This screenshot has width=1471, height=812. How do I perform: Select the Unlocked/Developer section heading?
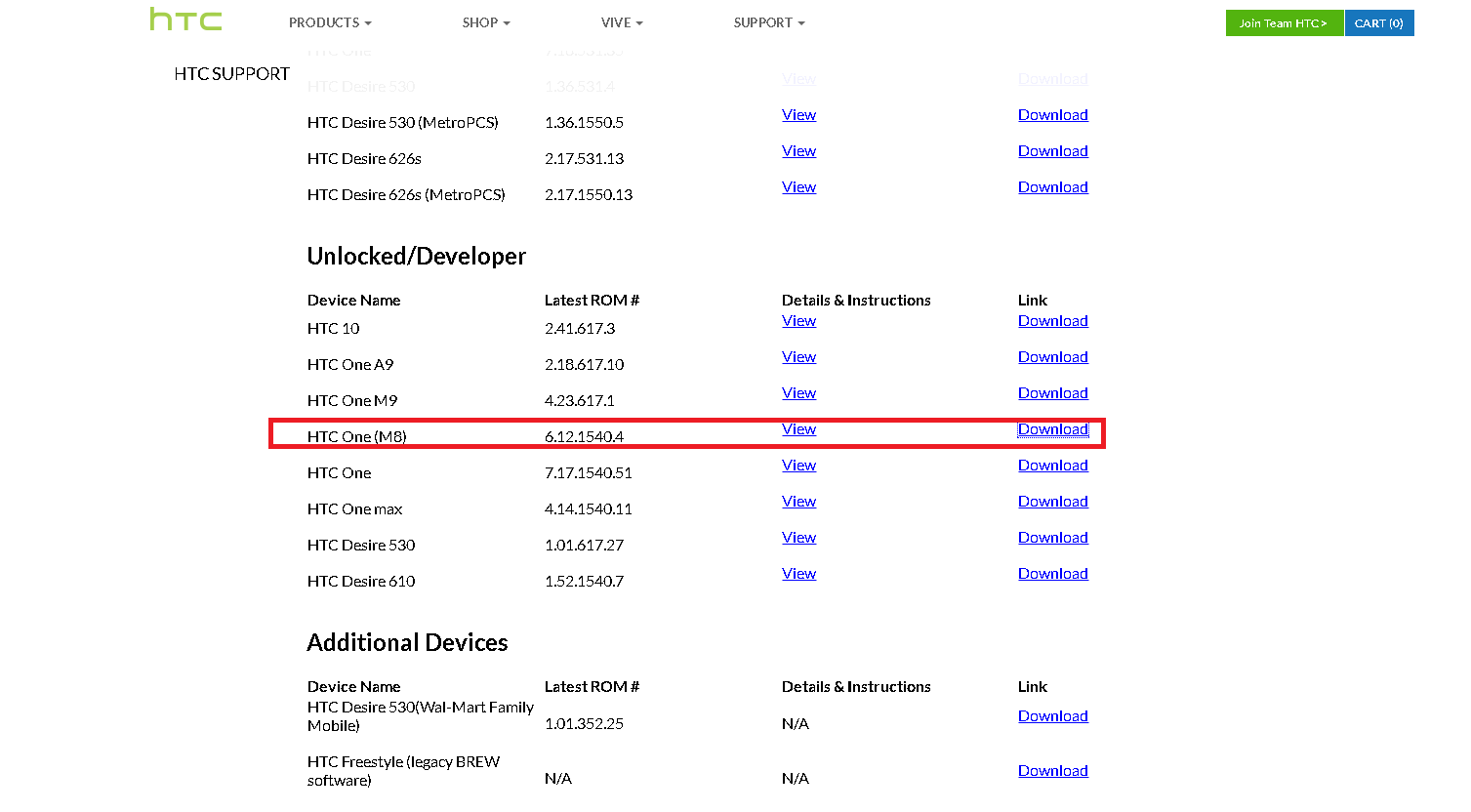[417, 257]
